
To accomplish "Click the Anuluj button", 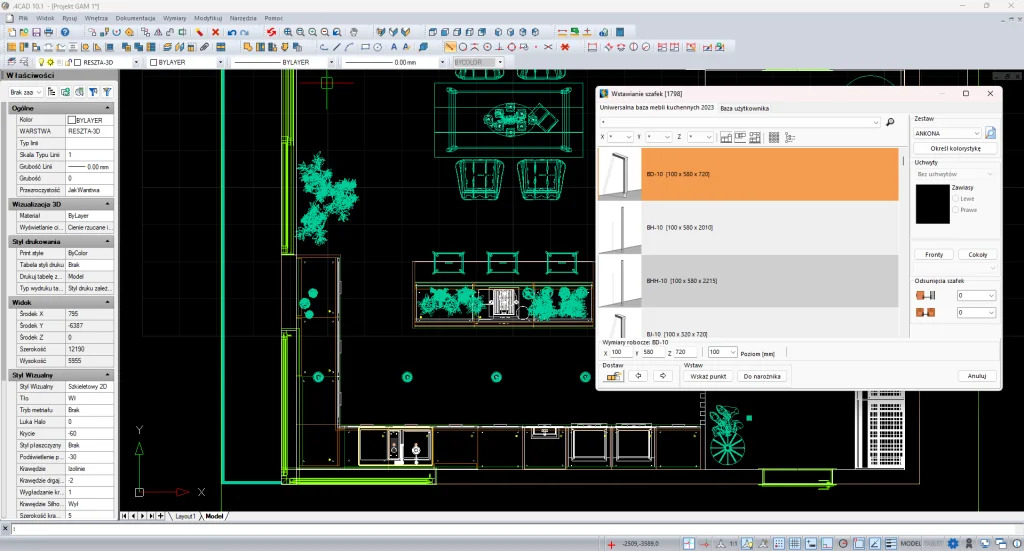I will coord(977,376).
